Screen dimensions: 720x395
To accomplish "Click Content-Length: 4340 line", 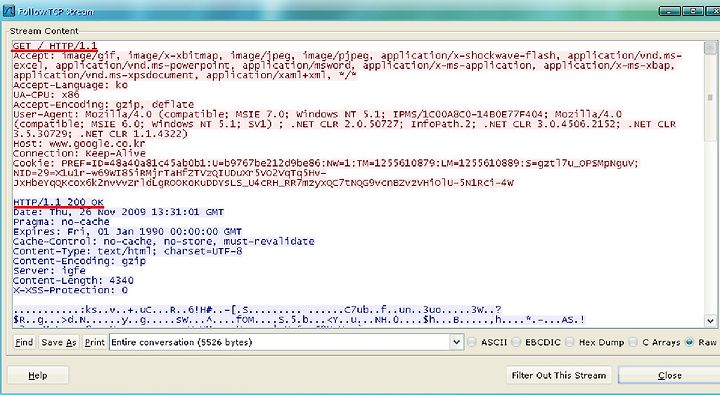I will click(x=73, y=280).
